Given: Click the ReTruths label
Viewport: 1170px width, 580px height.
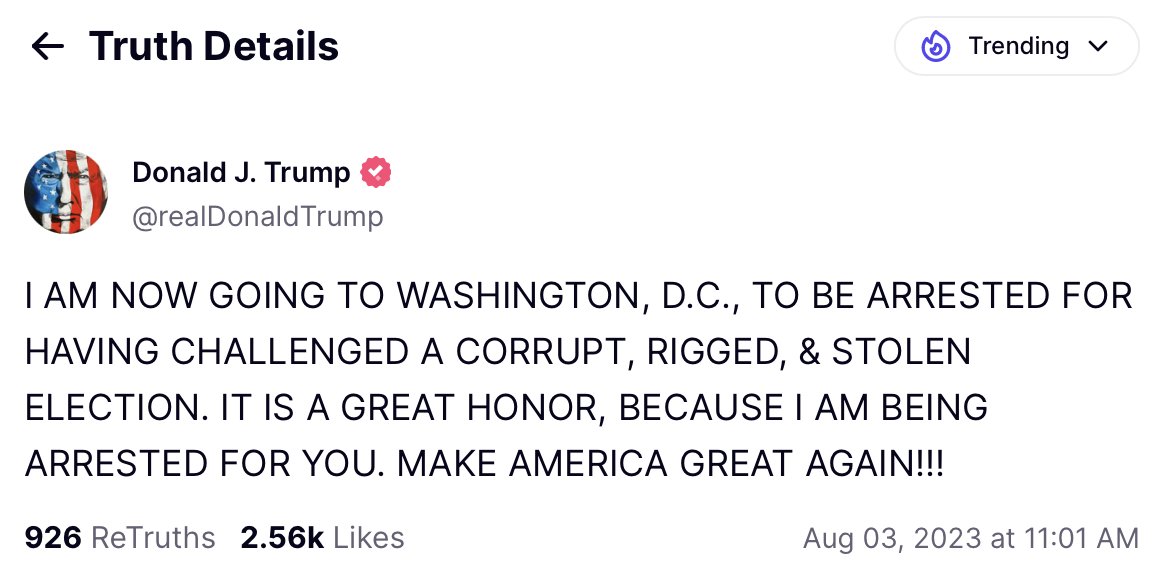Looking at the screenshot, I should [153, 538].
